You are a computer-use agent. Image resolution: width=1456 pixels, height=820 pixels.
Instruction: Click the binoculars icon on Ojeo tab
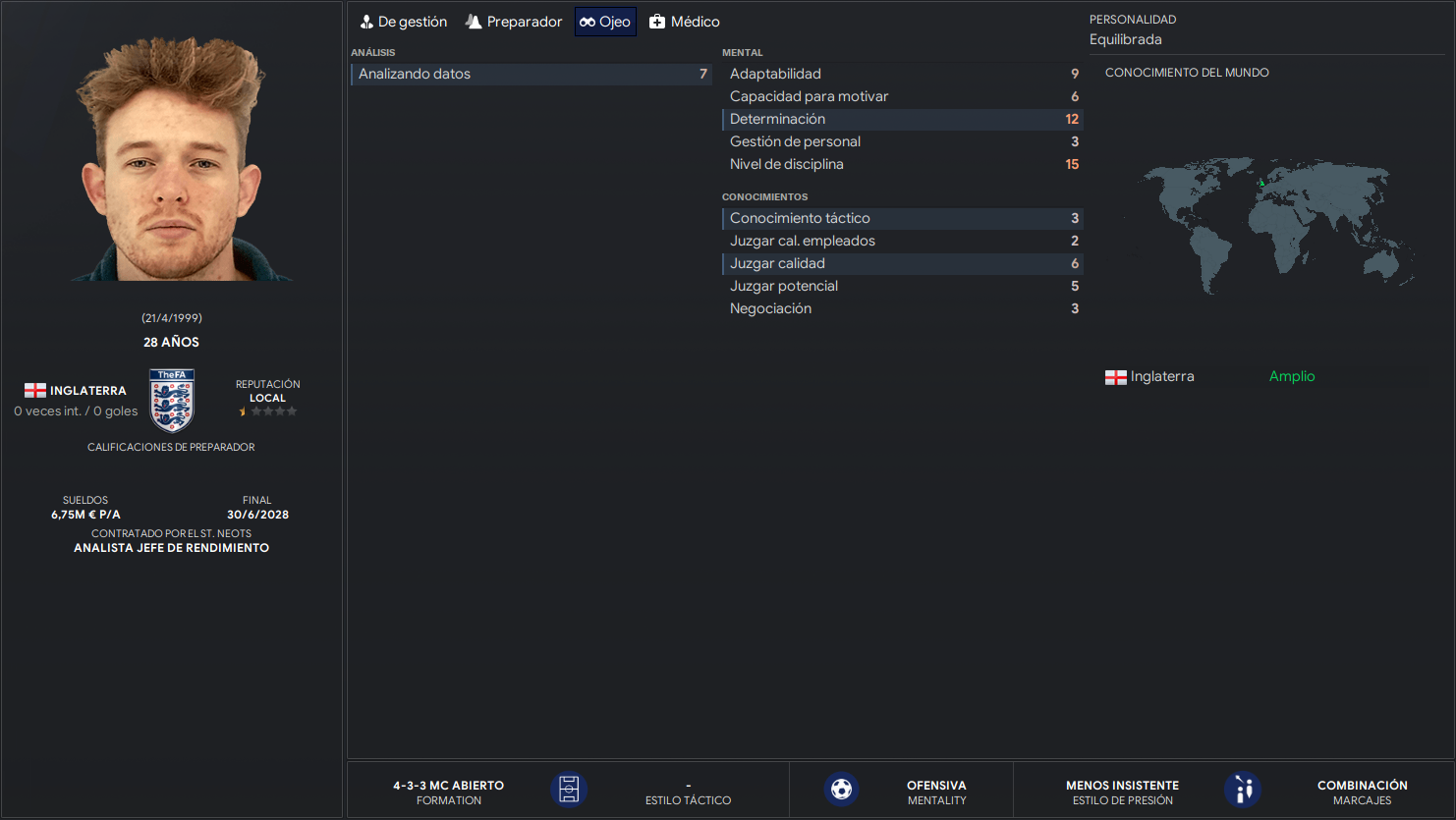tap(588, 22)
